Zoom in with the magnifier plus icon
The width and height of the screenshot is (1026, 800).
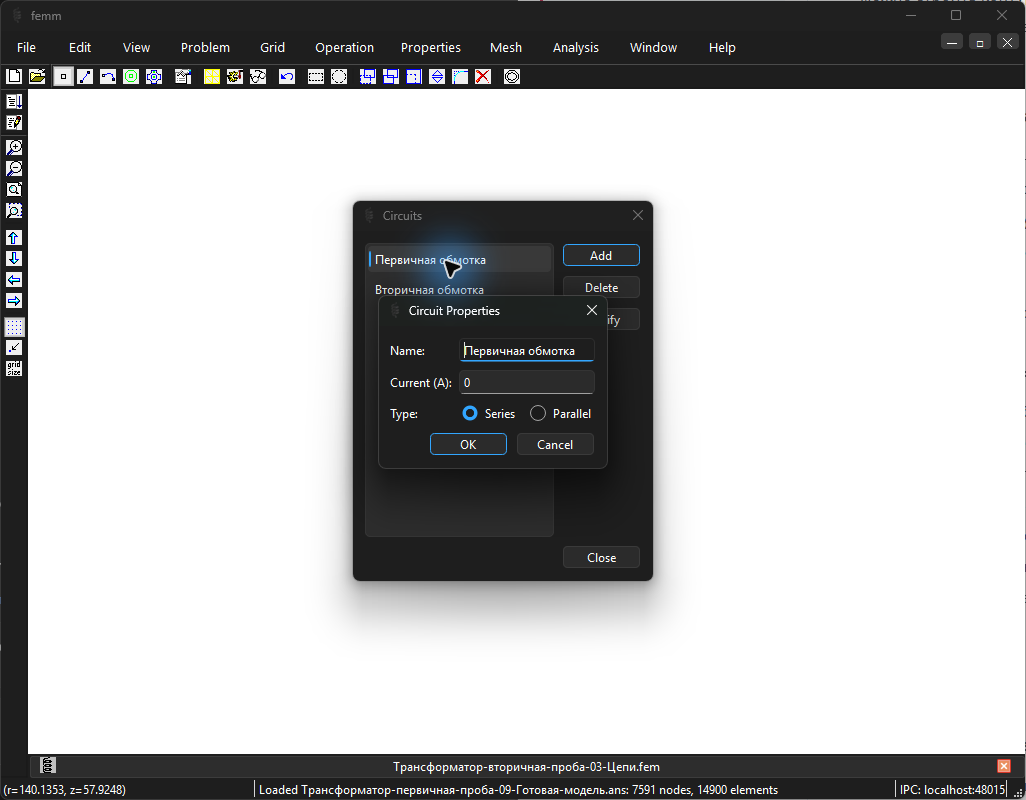tap(14, 147)
